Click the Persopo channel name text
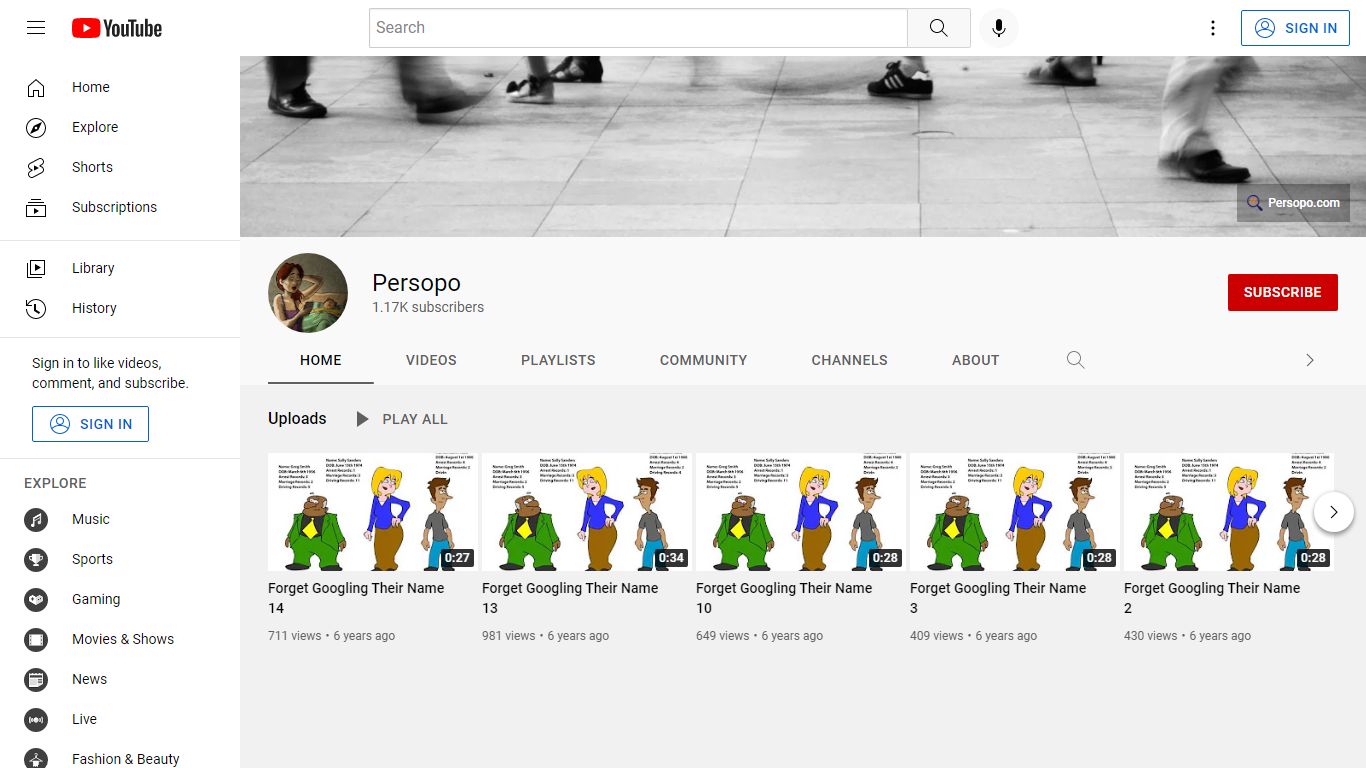 tap(416, 283)
